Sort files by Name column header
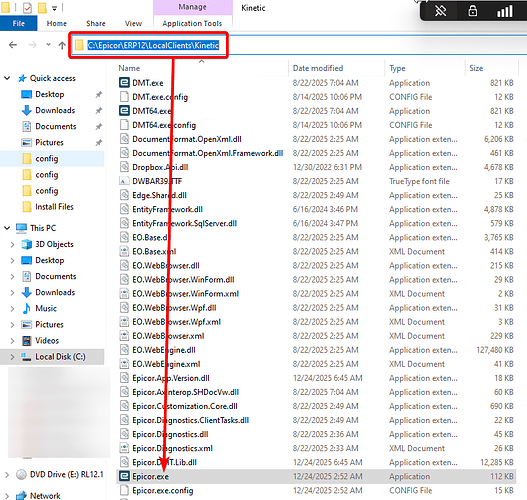Viewport: 527px width, 500px height. click(x=129, y=68)
